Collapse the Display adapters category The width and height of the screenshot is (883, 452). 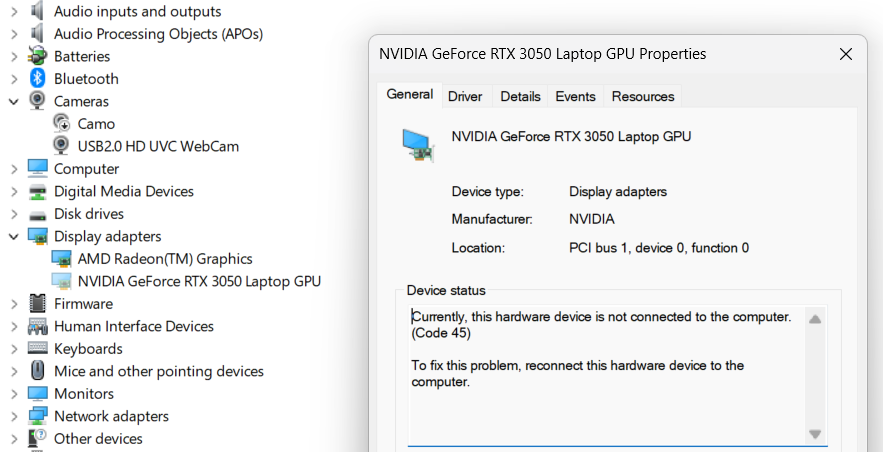click(x=13, y=237)
